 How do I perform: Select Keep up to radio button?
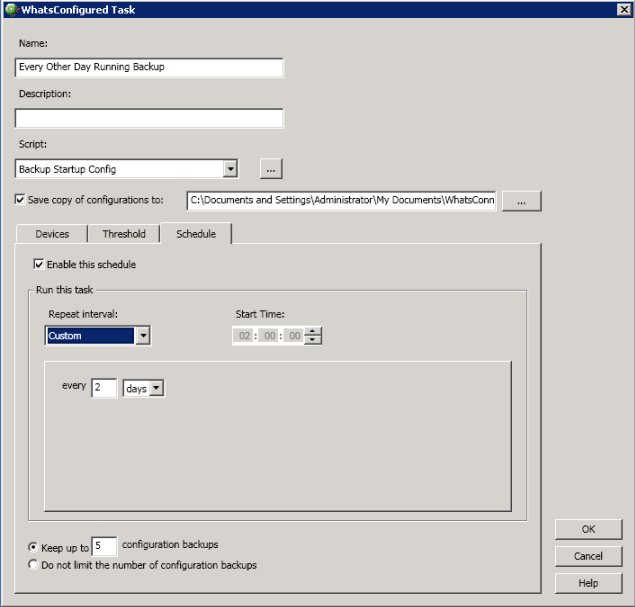pos(33,547)
